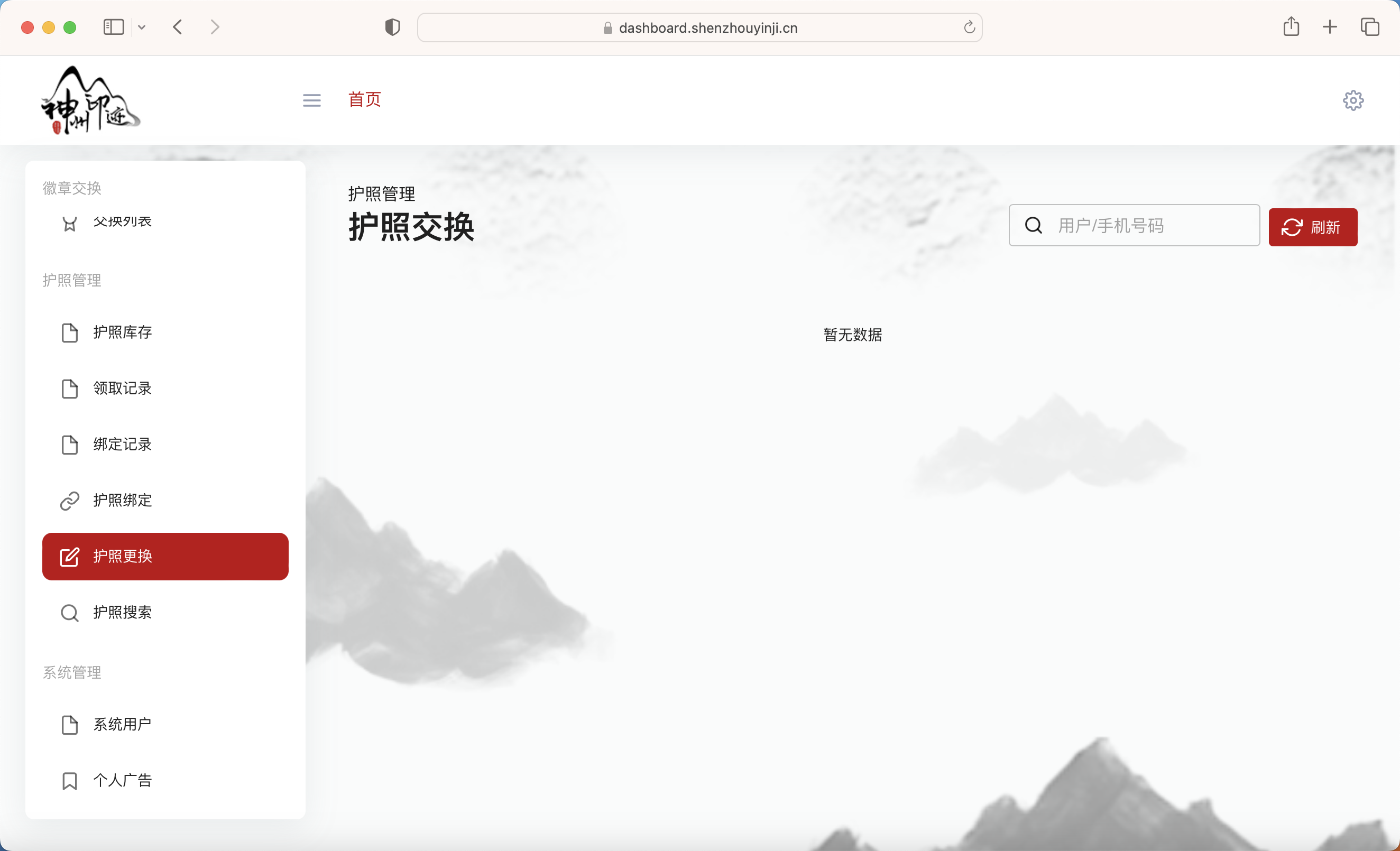Click the 绑定记录 document icon
The width and height of the screenshot is (1400, 851).
[69, 445]
